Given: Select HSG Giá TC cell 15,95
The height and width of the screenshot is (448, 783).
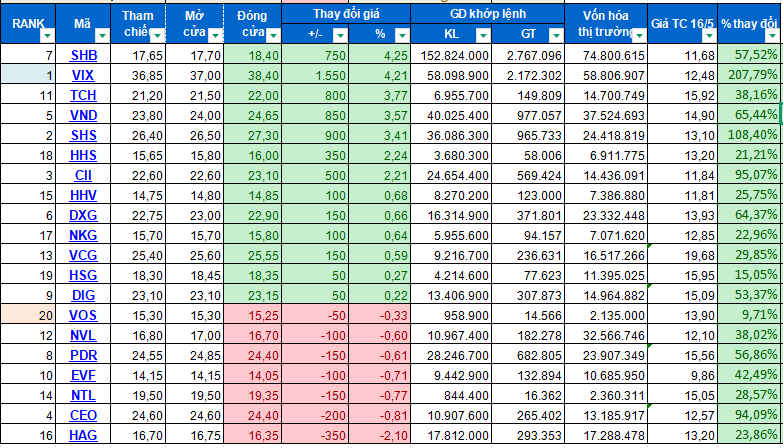Looking at the screenshot, I should [683, 275].
